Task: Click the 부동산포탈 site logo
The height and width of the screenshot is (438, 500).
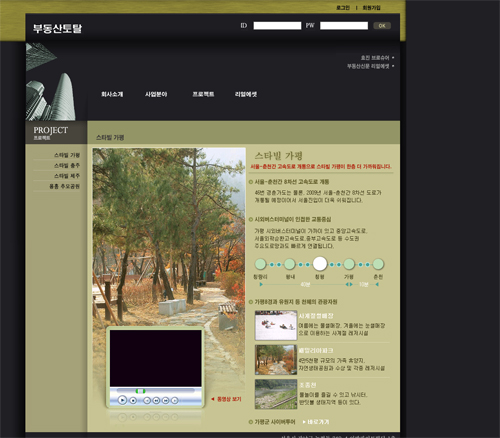Action: point(57,28)
